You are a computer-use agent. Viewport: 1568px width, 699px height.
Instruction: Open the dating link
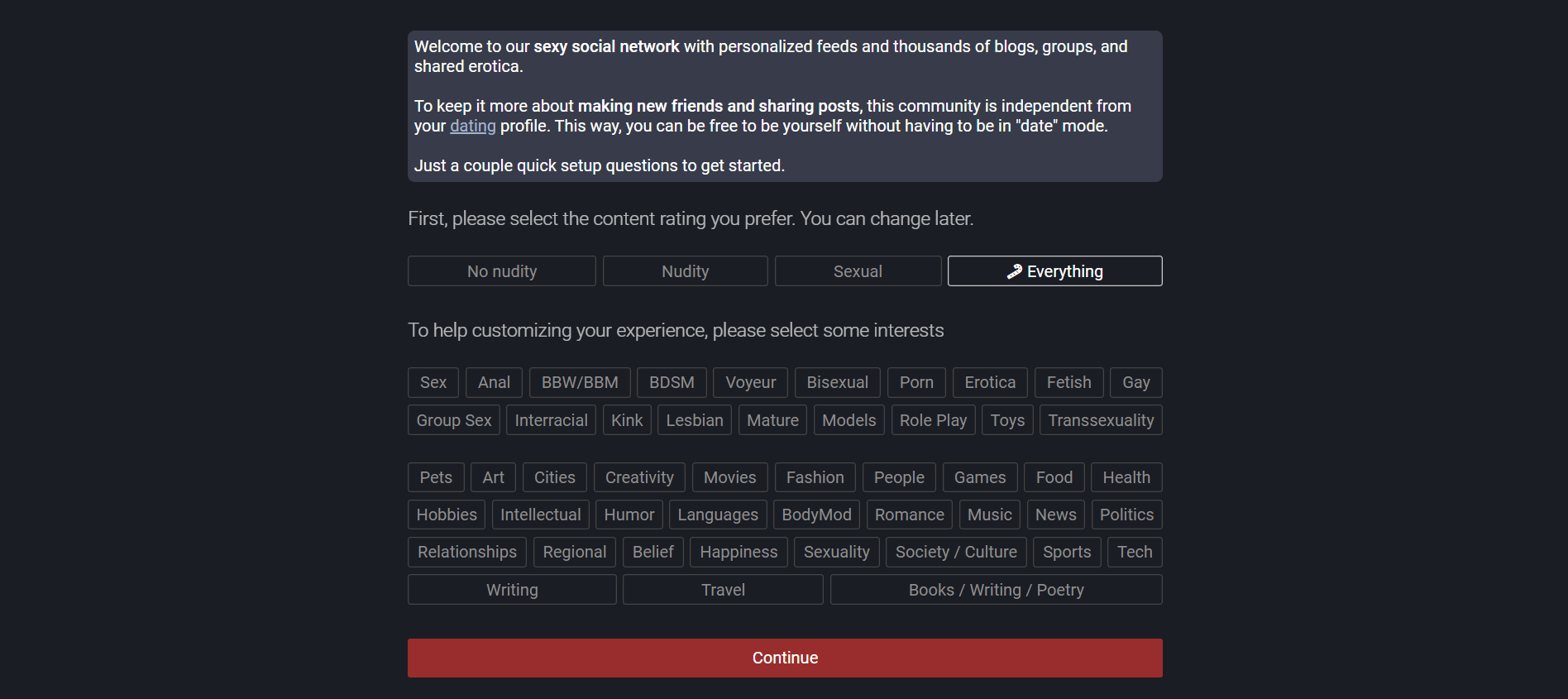(473, 126)
